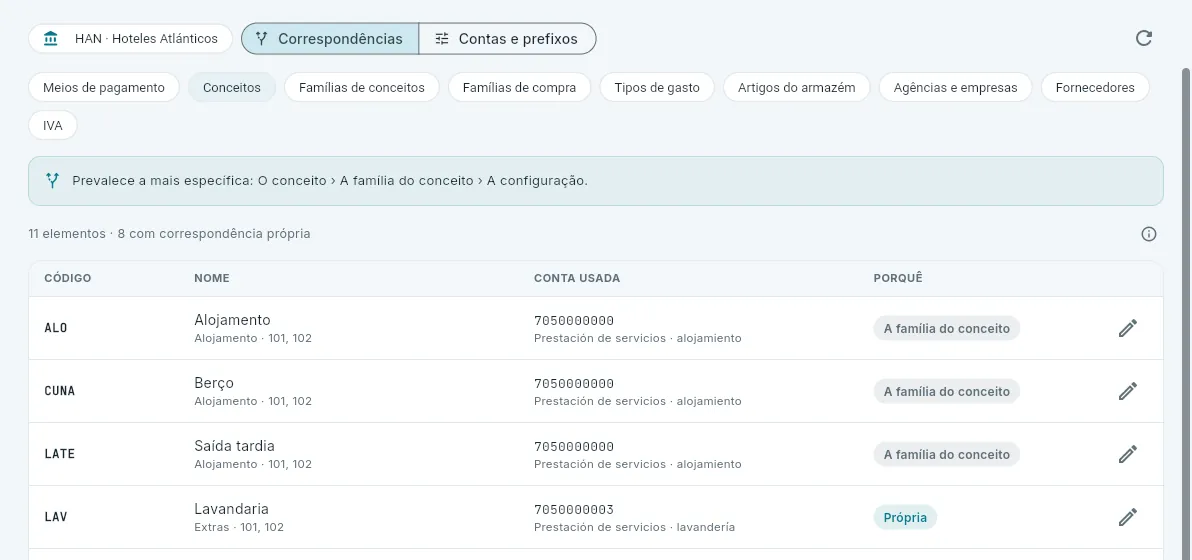The width and height of the screenshot is (1192, 560).
Task: Click the ALO code cell
Action: click(x=56, y=328)
